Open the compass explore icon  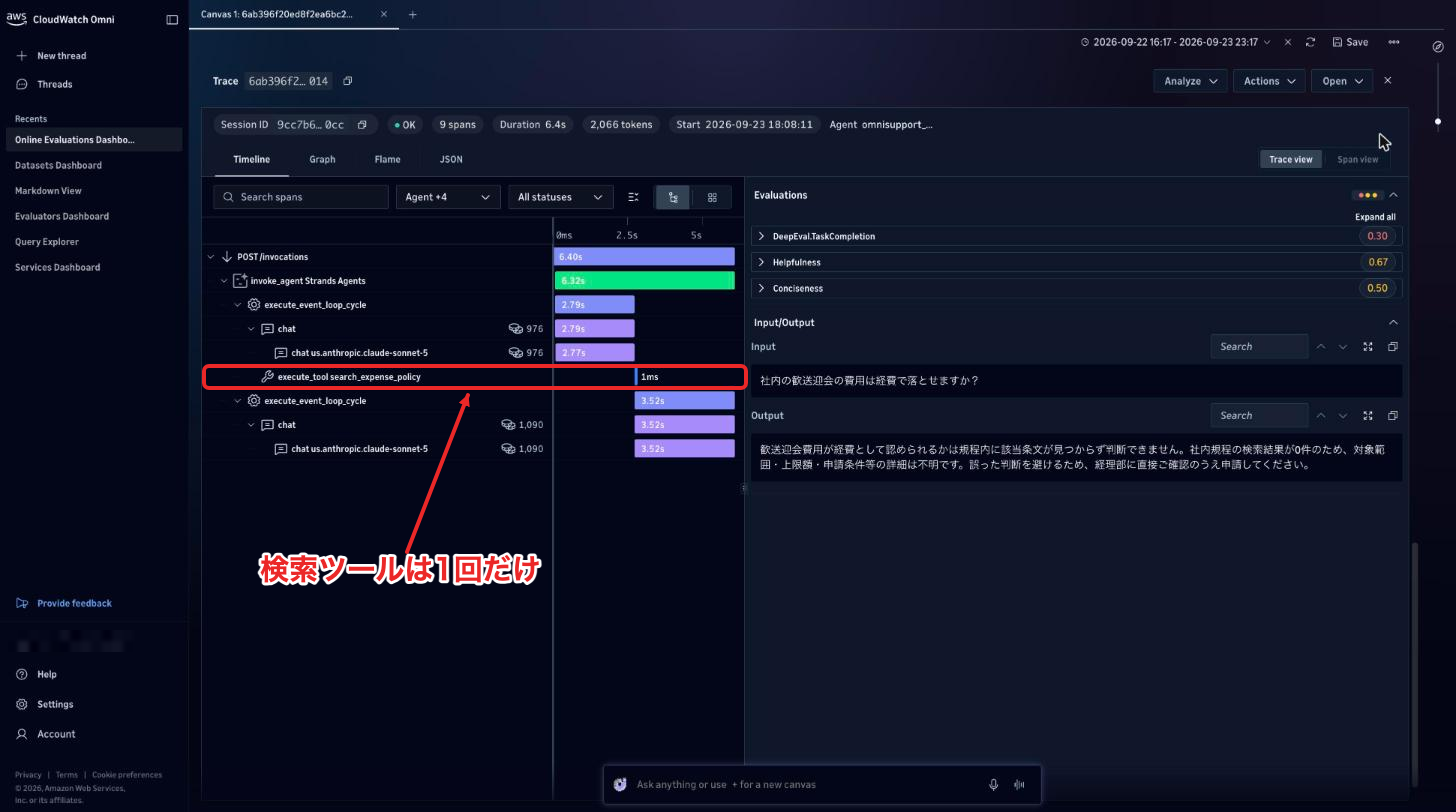pyautogui.click(x=1438, y=46)
